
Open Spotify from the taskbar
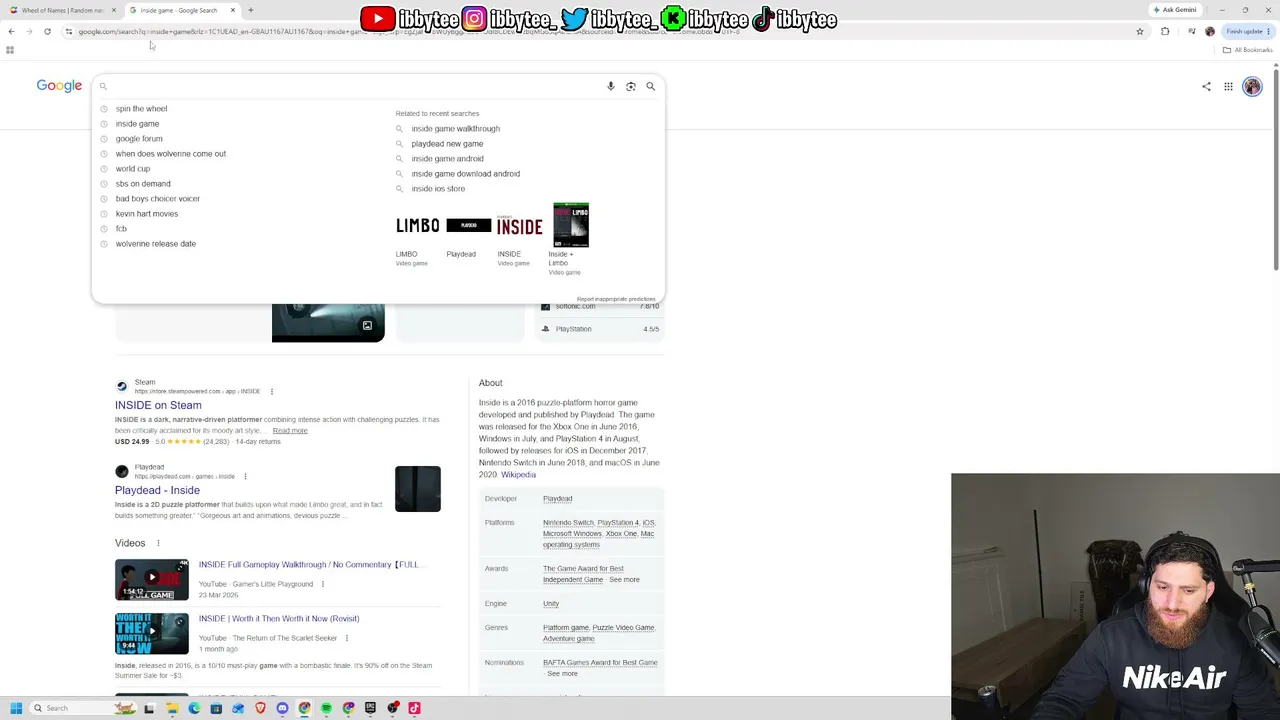326,708
